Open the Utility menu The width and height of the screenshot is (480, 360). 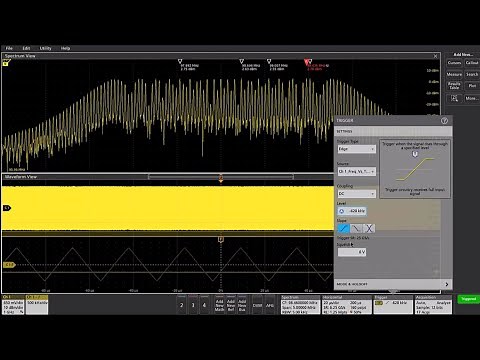coord(46,48)
